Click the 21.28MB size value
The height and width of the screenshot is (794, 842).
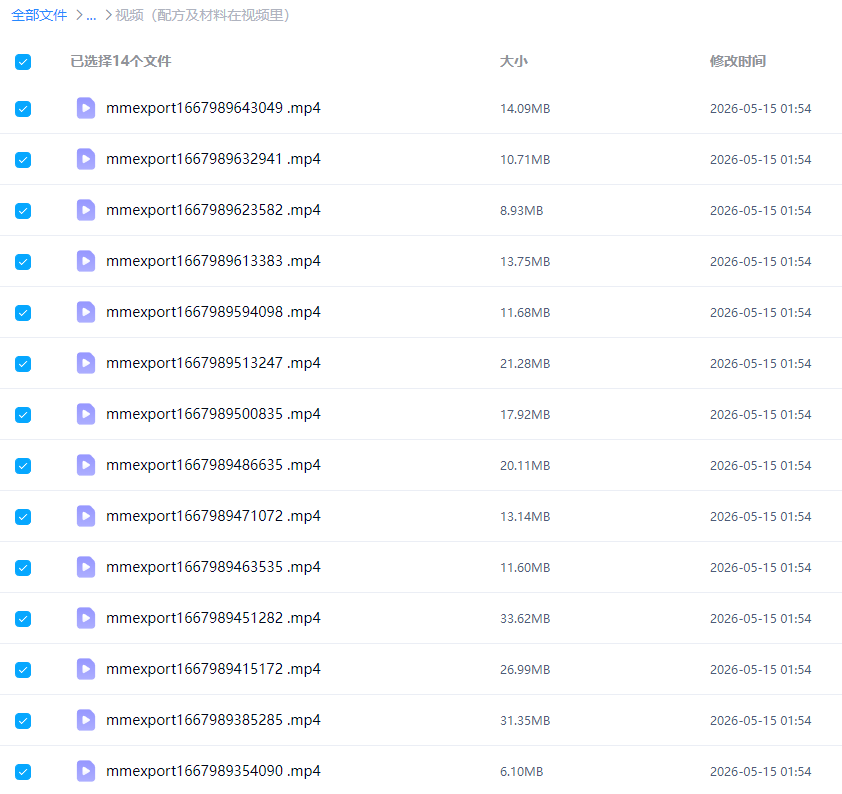pos(525,363)
